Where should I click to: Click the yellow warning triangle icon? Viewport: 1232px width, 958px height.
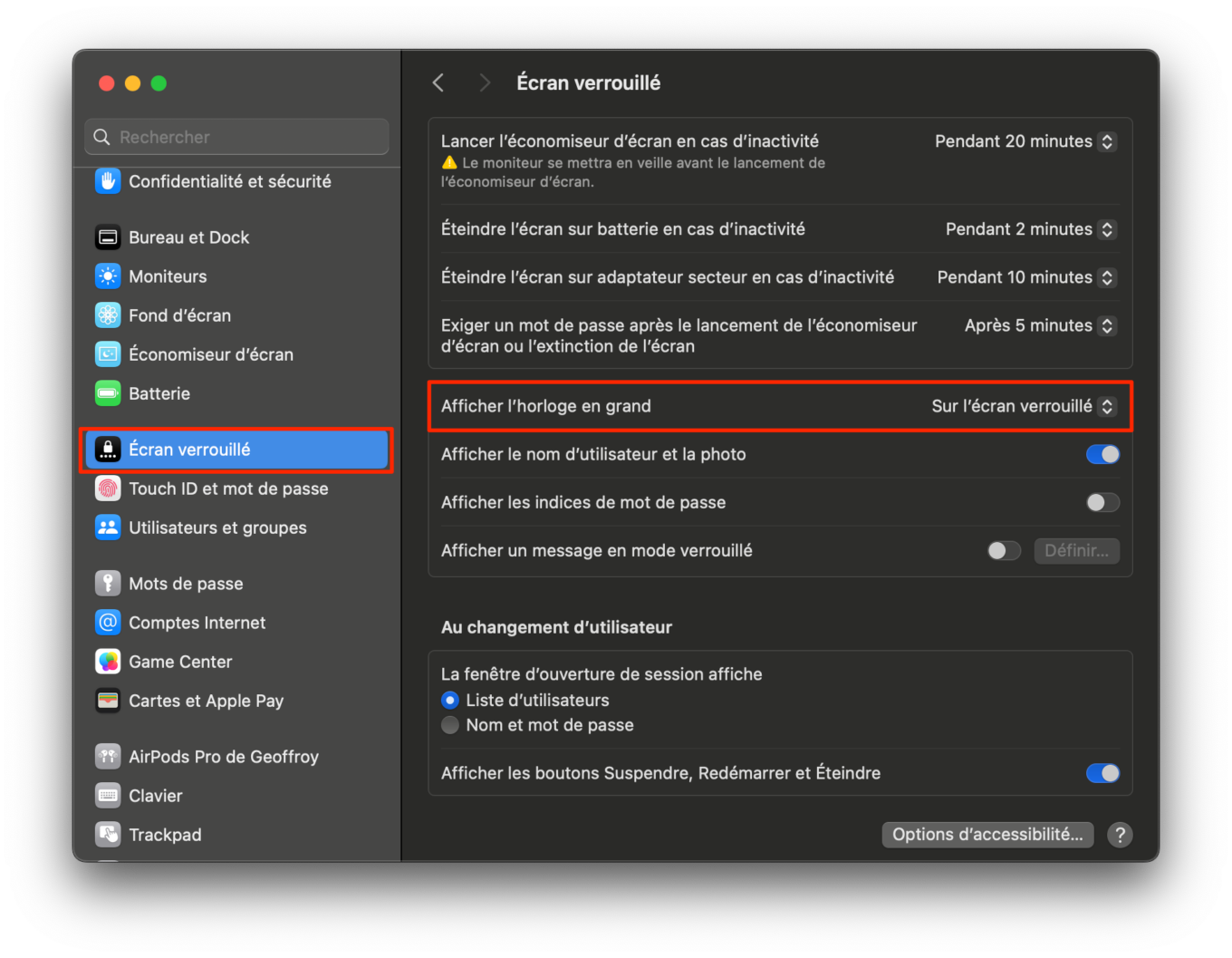(x=449, y=162)
